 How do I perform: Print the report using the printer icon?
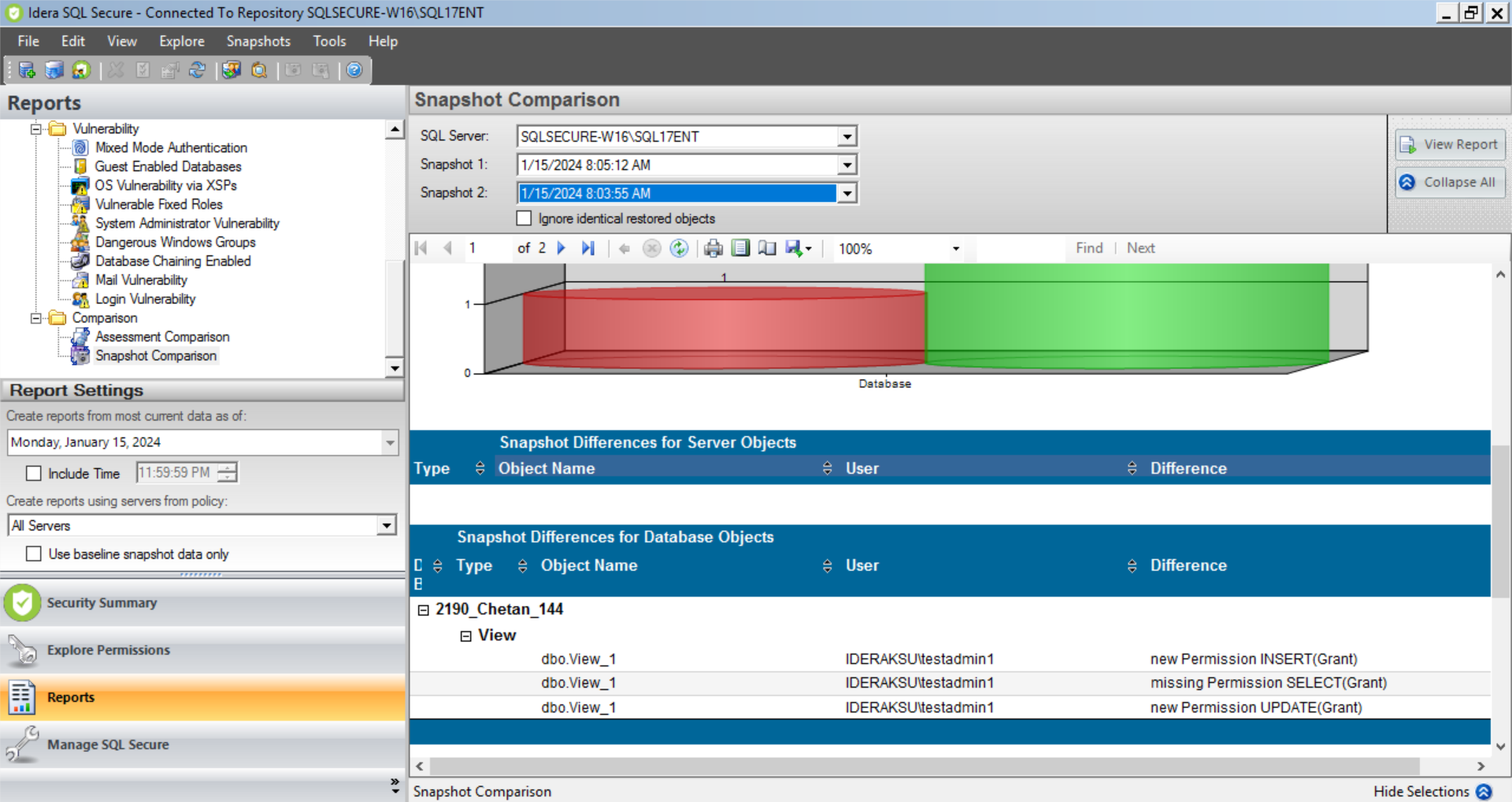(713, 249)
